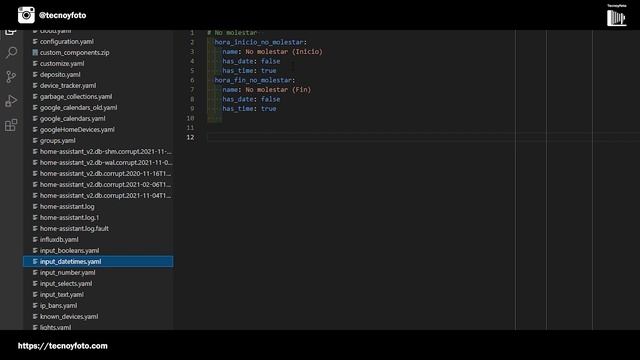The width and height of the screenshot is (640, 360).
Task: Place cursor on hora_fin_no_molestar key
Action: 253,80
